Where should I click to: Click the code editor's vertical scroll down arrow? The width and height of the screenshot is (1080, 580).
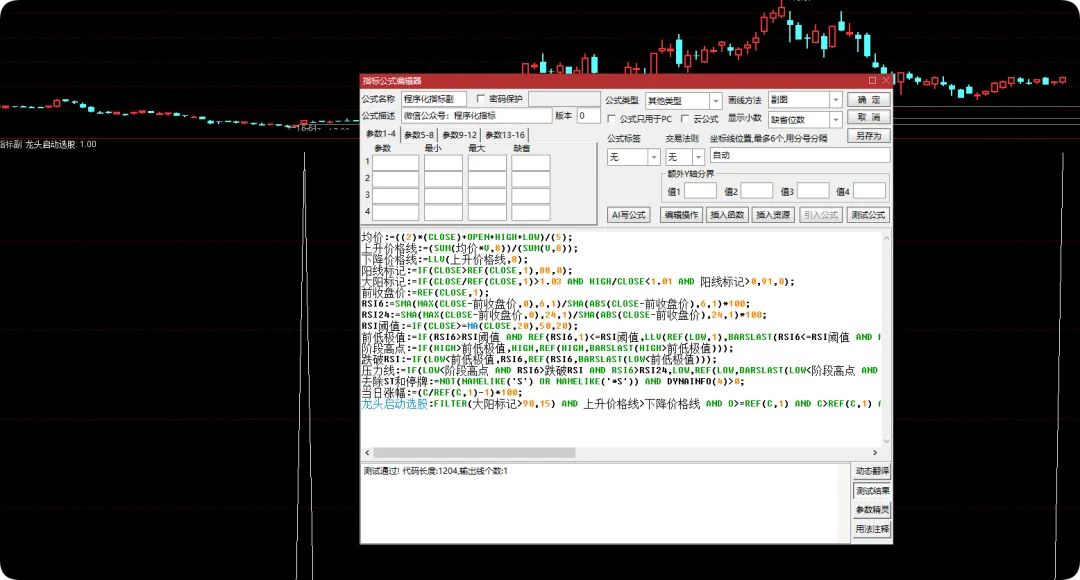pyautogui.click(x=887, y=441)
